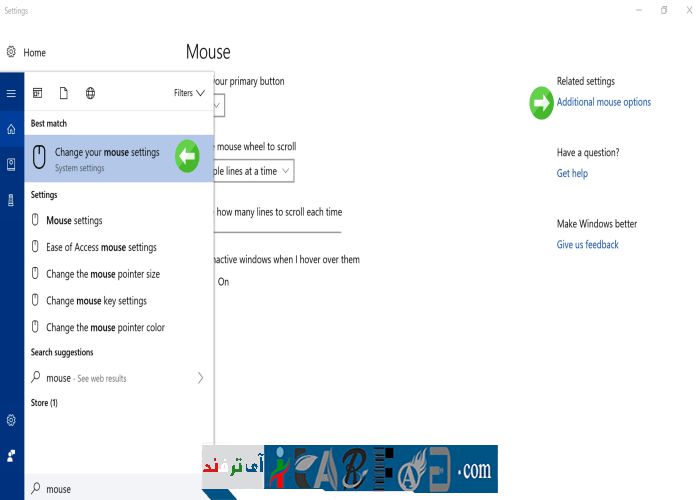Image resolution: width=700 pixels, height=500 pixels.
Task: Expand the Filters dropdown
Action: (189, 93)
